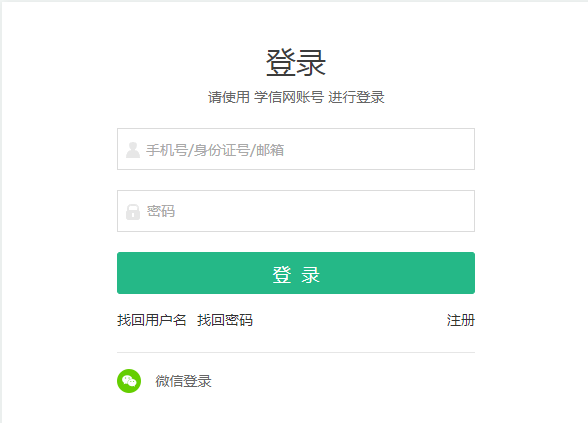The image size is (588, 423).
Task: Click the 登 character on green button
Action: tap(282, 275)
